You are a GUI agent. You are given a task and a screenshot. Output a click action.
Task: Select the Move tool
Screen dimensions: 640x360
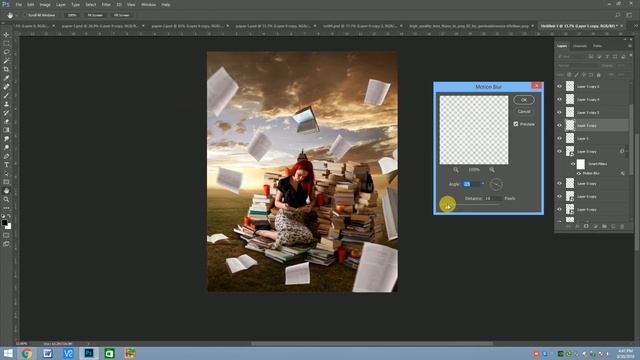click(6, 35)
